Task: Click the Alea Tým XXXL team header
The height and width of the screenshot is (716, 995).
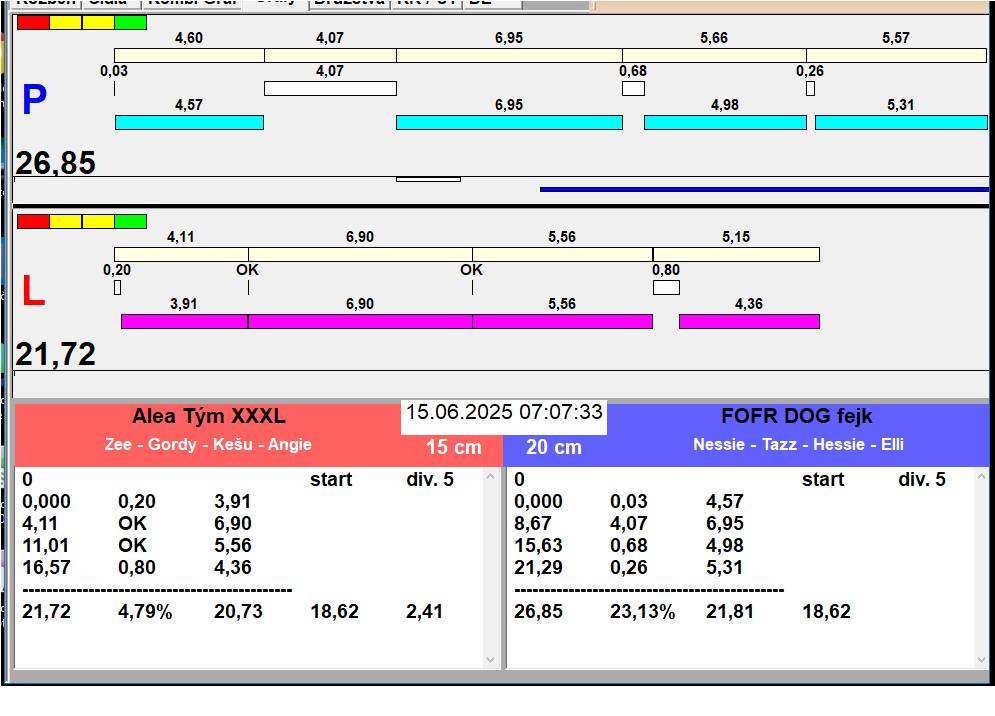Action: pyautogui.click(x=209, y=416)
